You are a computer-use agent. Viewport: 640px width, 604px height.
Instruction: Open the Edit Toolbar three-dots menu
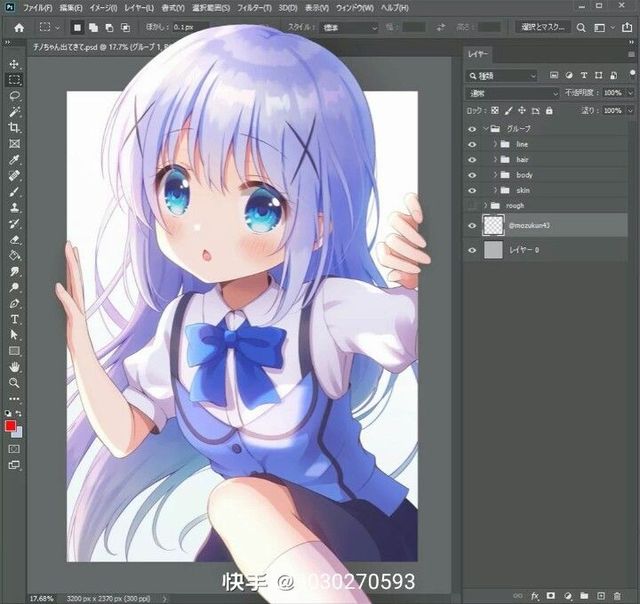pos(14,399)
